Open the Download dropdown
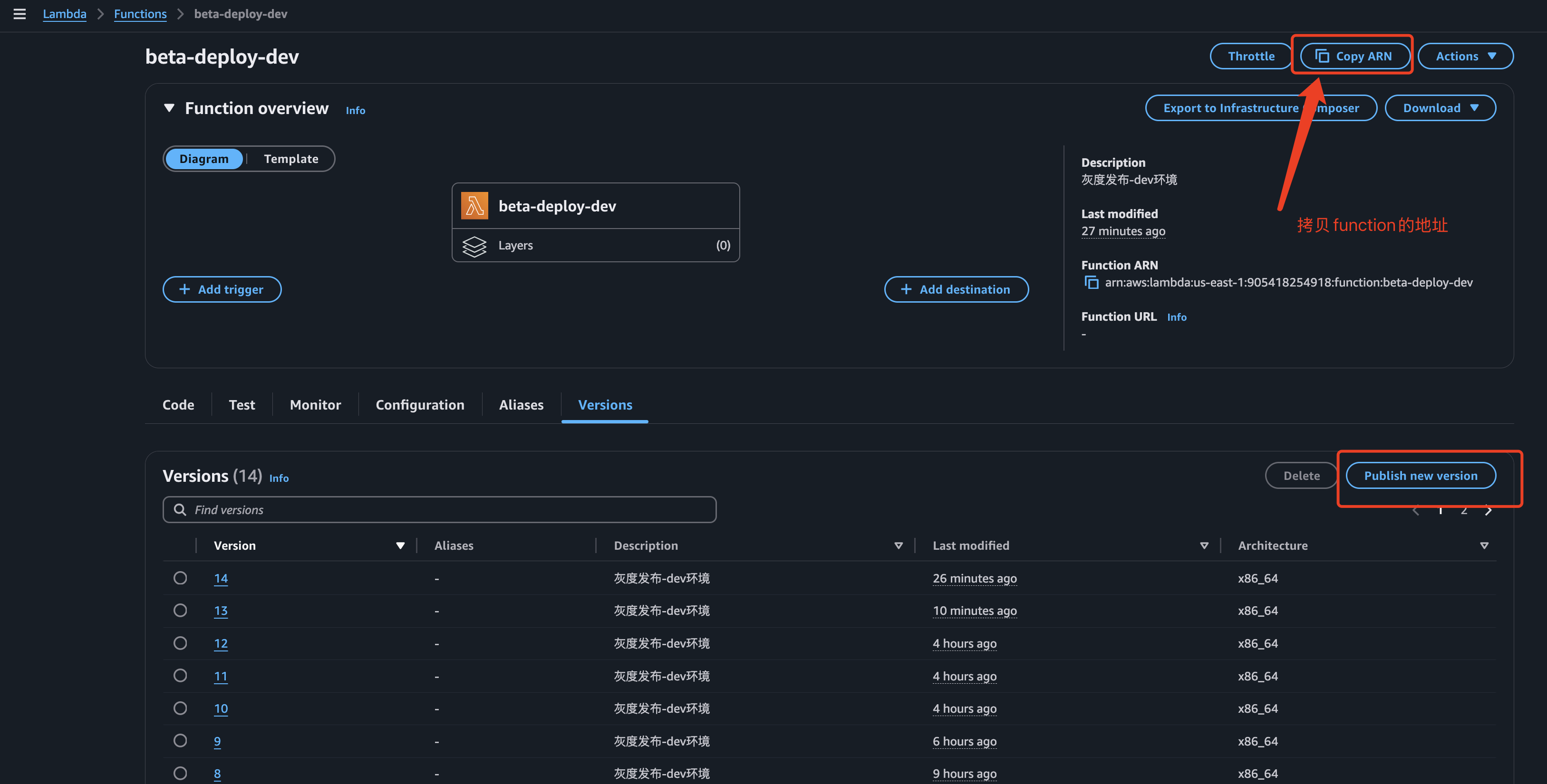This screenshot has height=784, width=1547. tap(1440, 108)
